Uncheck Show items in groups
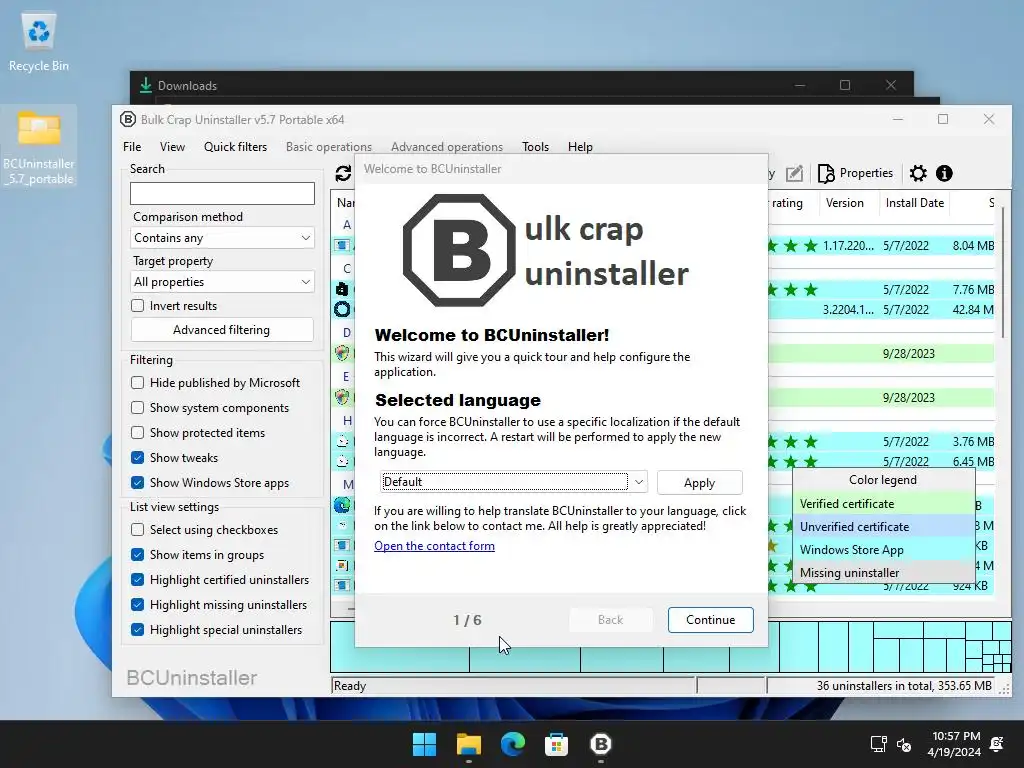The width and height of the screenshot is (1024, 768). 137,554
